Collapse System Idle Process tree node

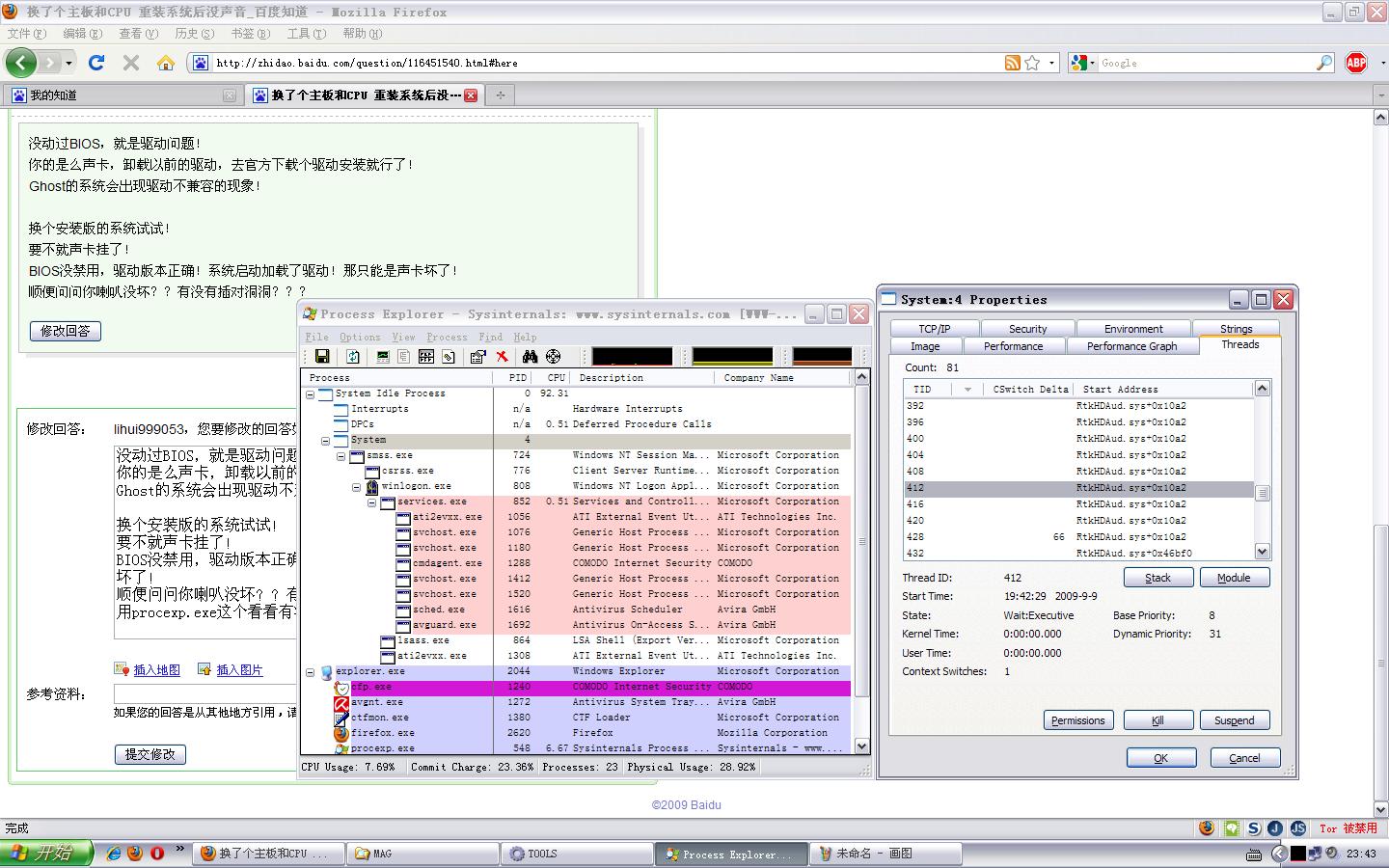point(310,393)
